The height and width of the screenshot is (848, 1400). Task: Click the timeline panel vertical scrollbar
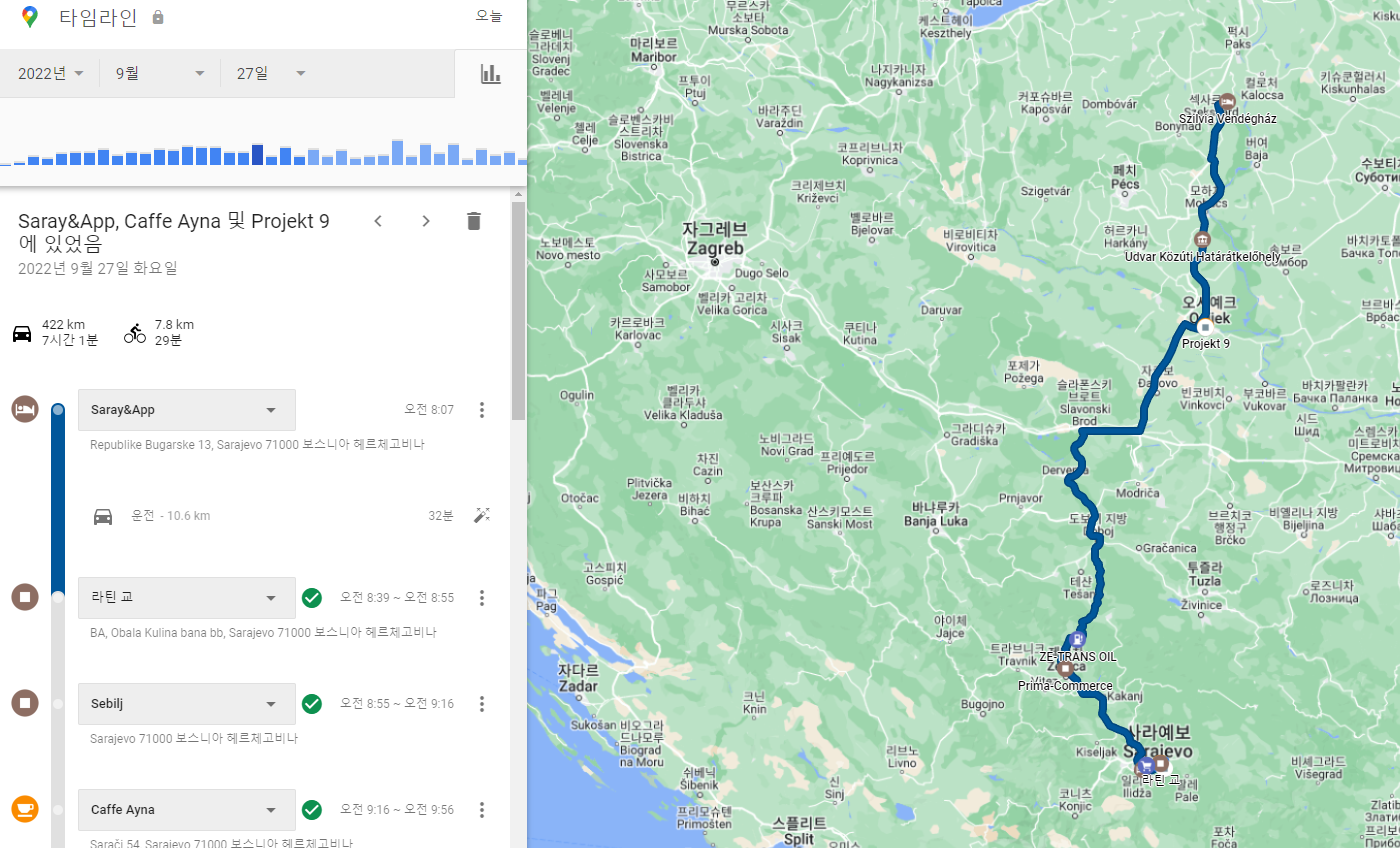pyautogui.click(x=518, y=310)
